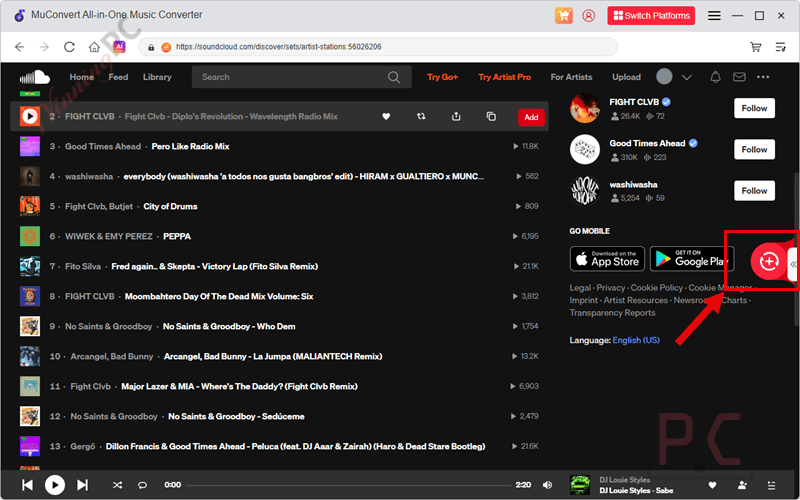Open the Try Artist Pro link
This screenshot has width=800, height=500.
pyautogui.click(x=505, y=77)
